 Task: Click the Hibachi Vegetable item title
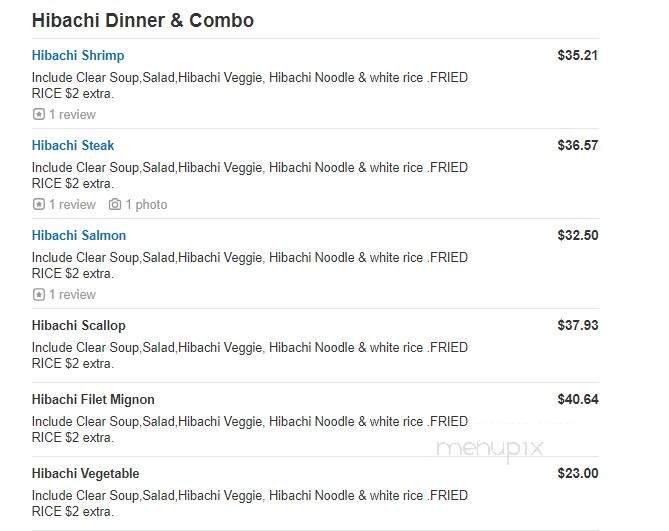(x=85, y=474)
